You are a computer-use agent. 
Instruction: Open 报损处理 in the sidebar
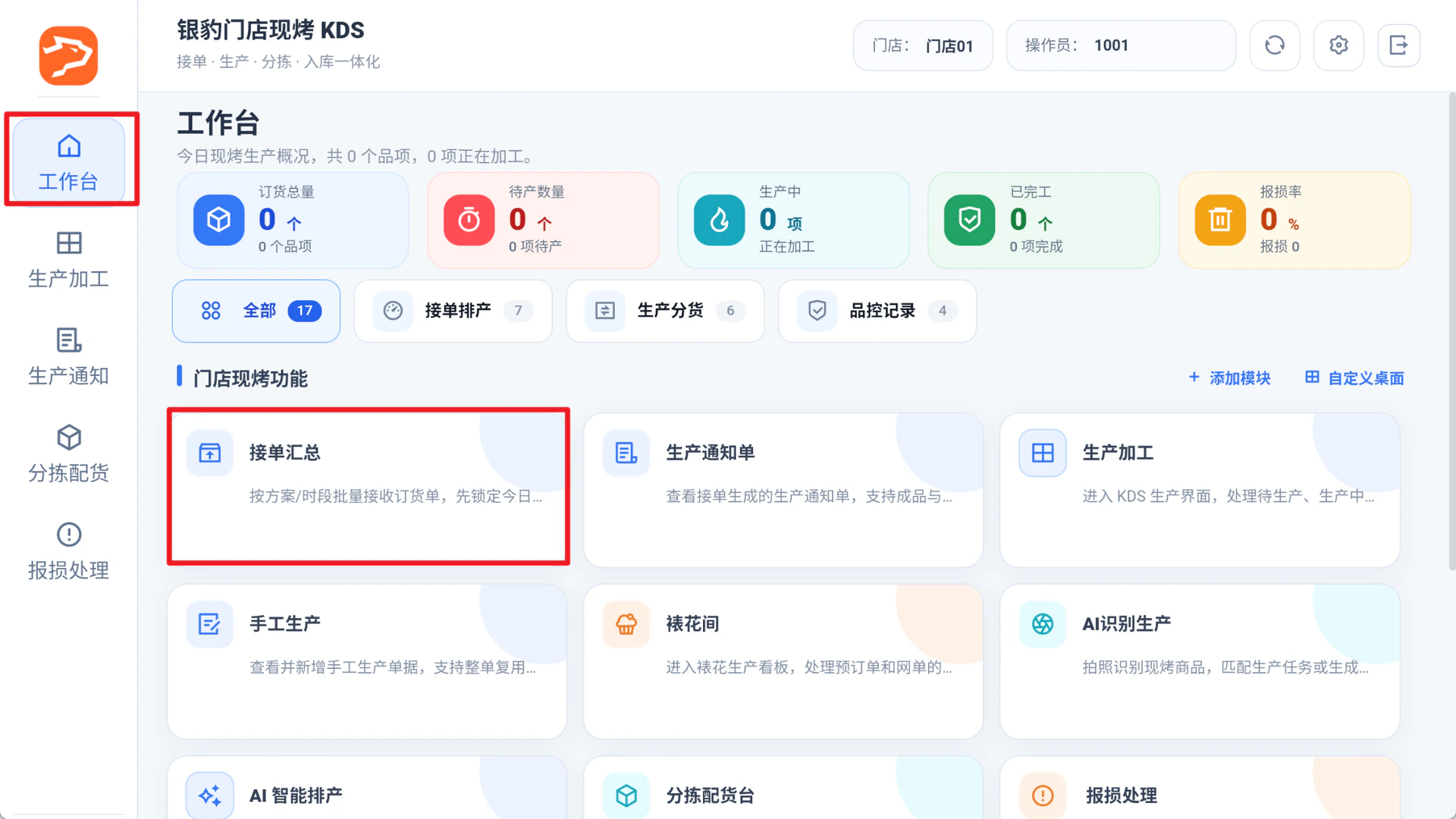click(69, 551)
